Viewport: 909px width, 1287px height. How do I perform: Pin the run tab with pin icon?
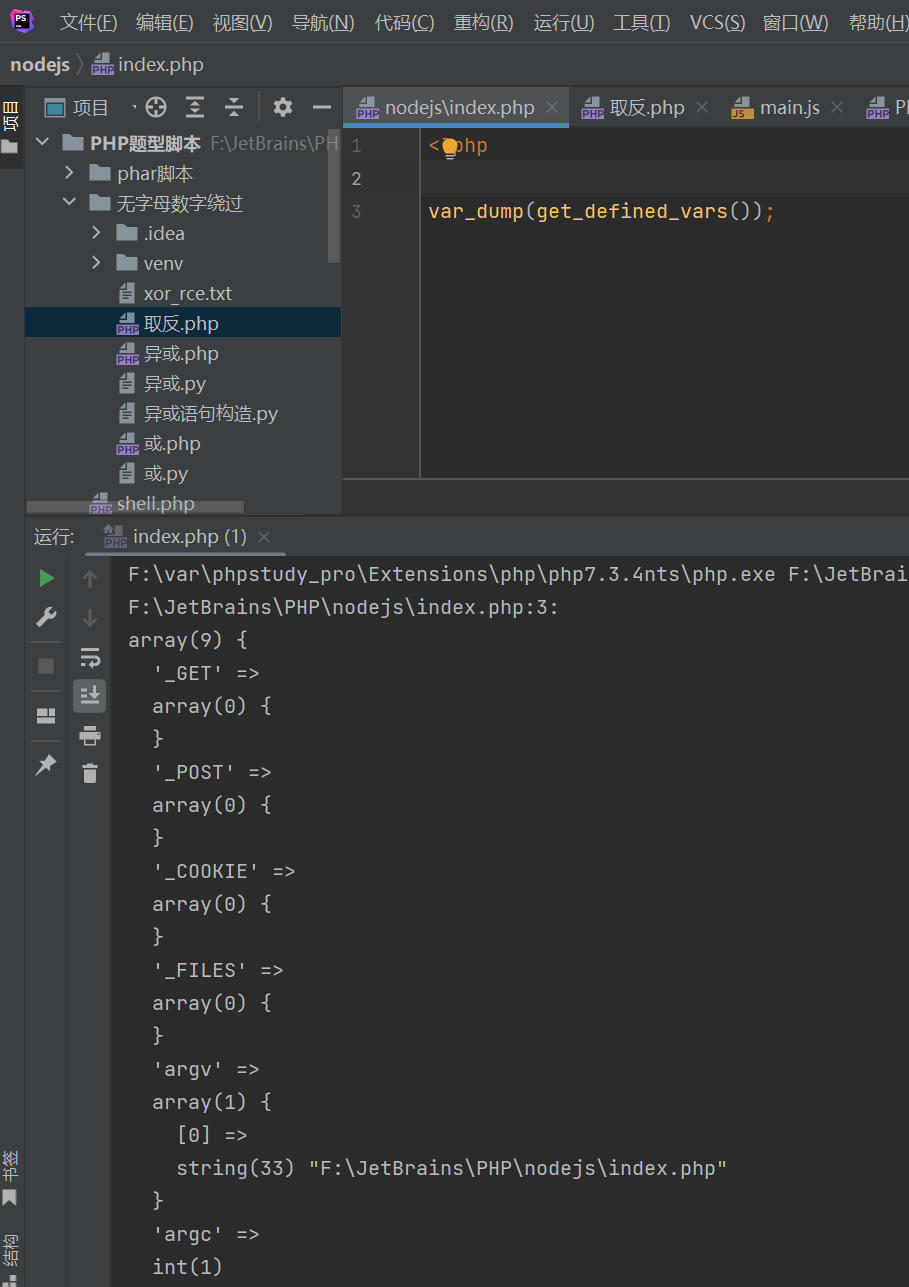(46, 765)
